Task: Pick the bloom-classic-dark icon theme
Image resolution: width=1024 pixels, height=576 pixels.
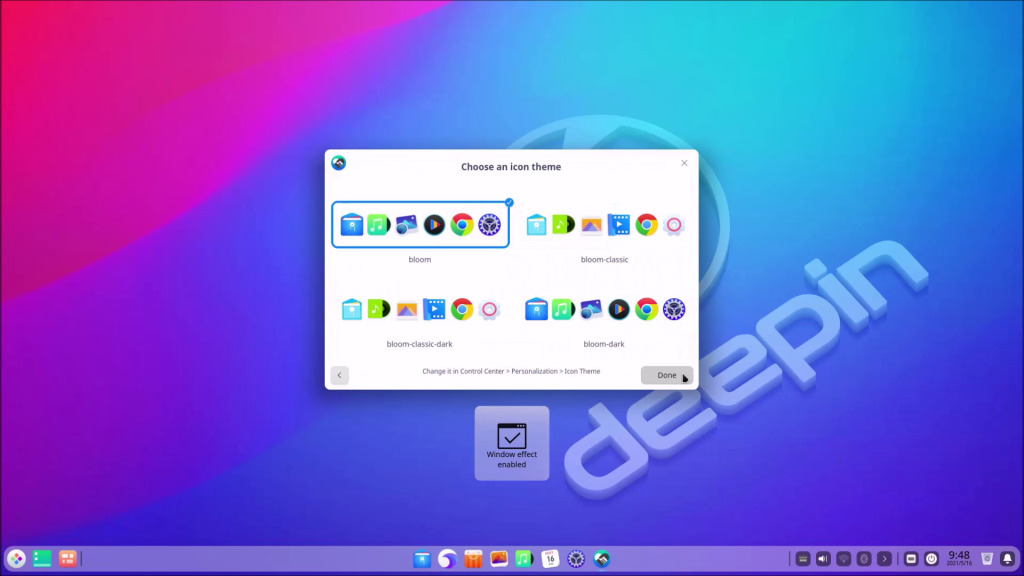Action: [x=420, y=309]
